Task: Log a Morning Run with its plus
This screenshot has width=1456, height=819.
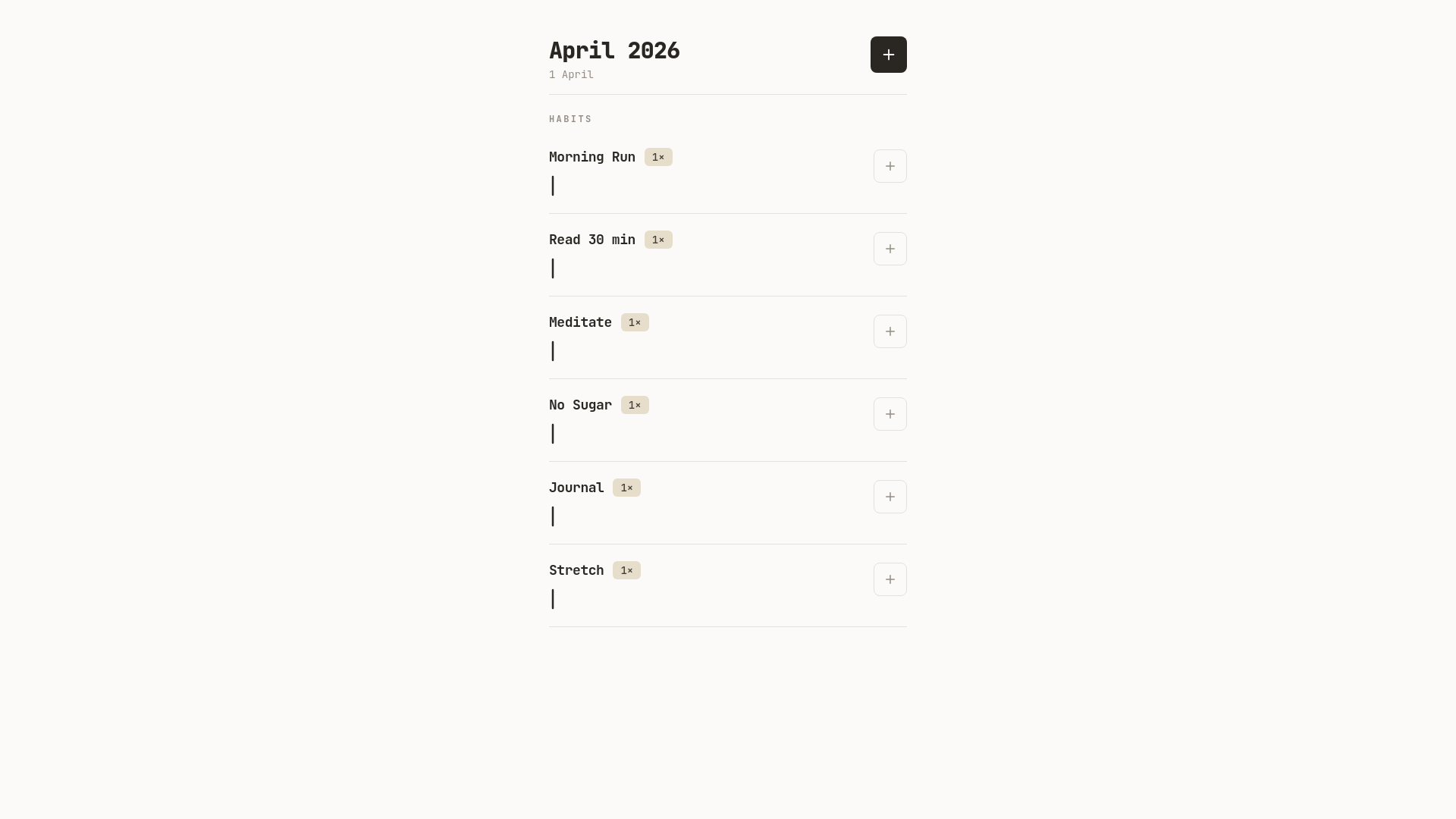Action: (x=890, y=166)
